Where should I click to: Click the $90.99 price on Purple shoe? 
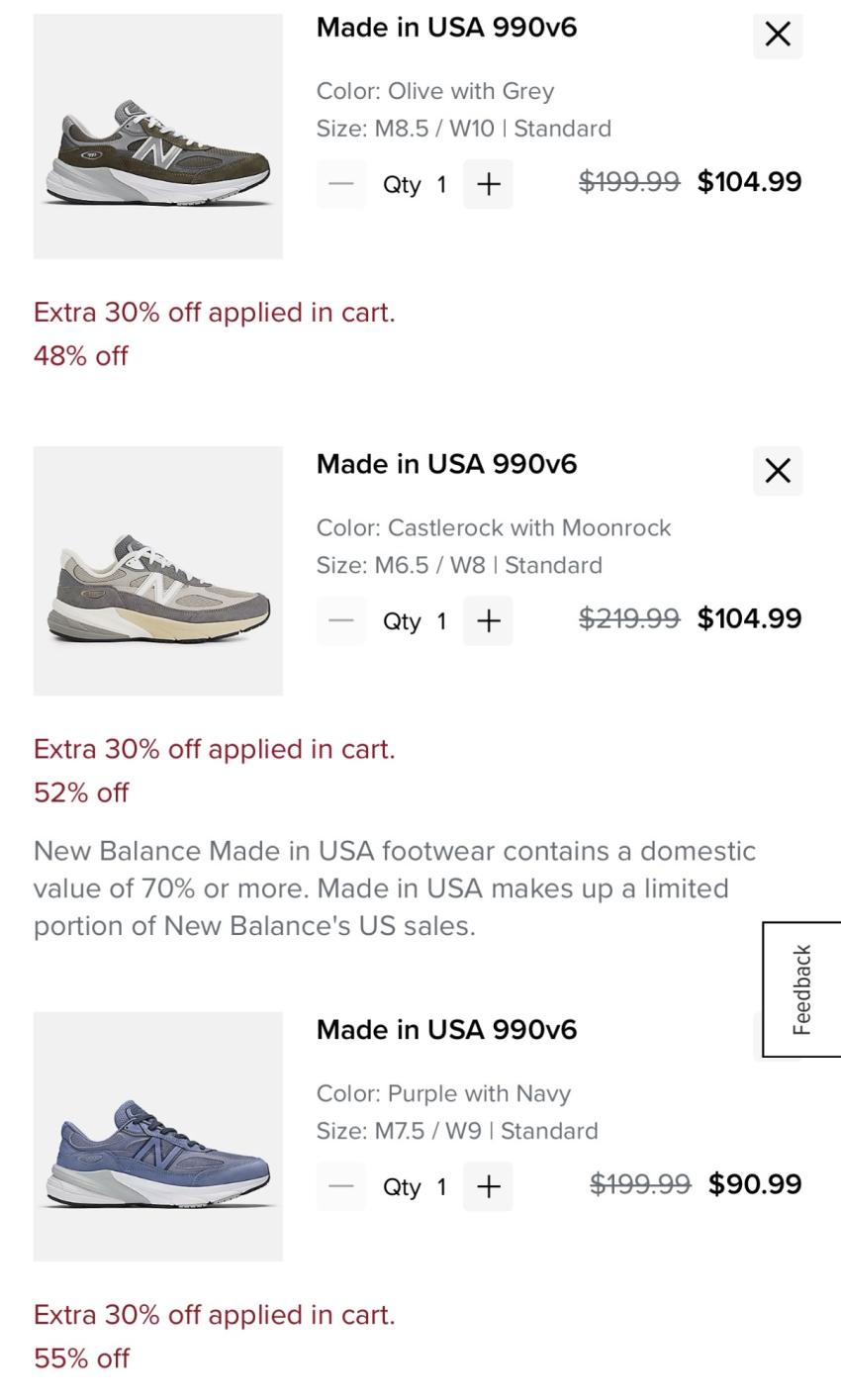(755, 1184)
